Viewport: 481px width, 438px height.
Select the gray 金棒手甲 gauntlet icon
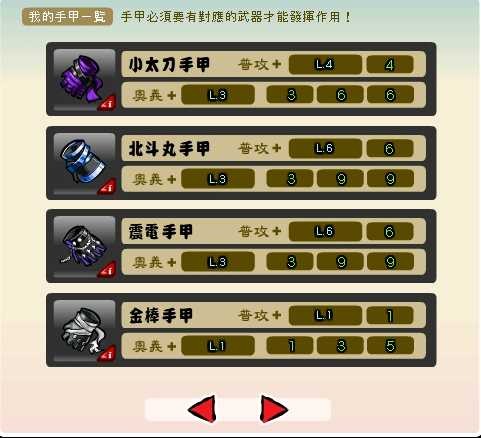tap(84, 330)
